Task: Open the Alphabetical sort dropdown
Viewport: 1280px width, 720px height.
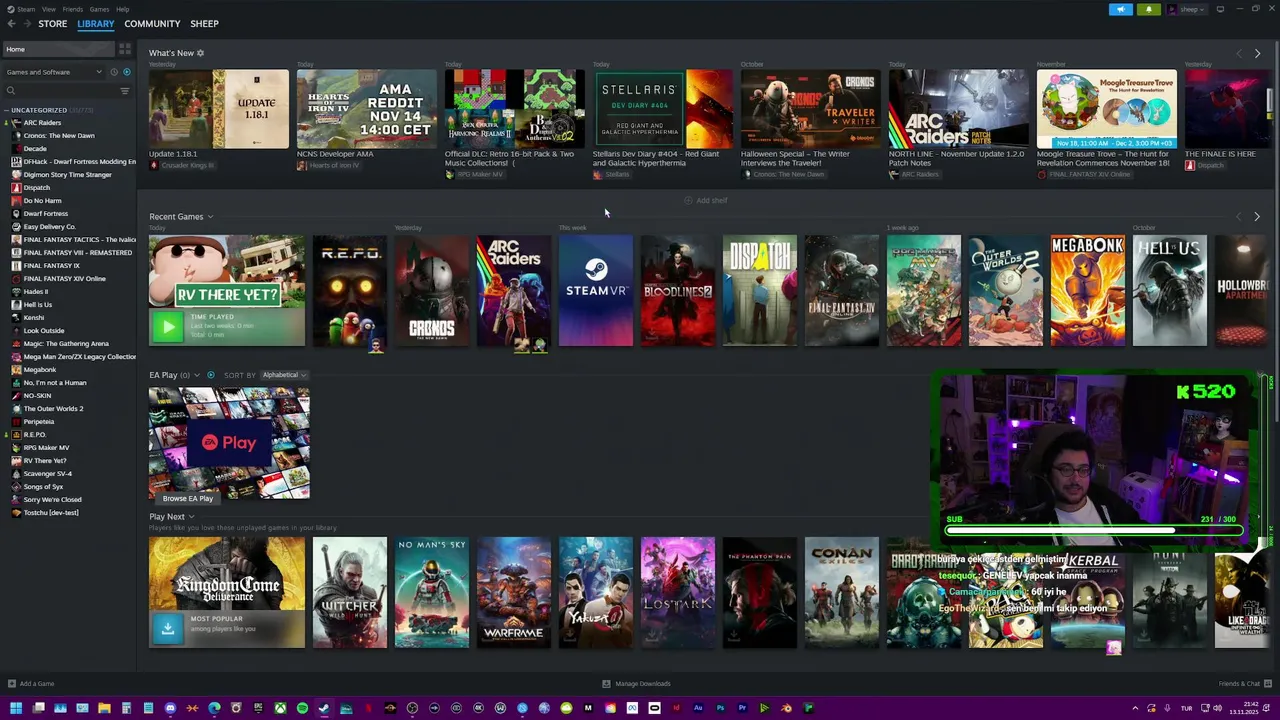Action: pos(284,375)
